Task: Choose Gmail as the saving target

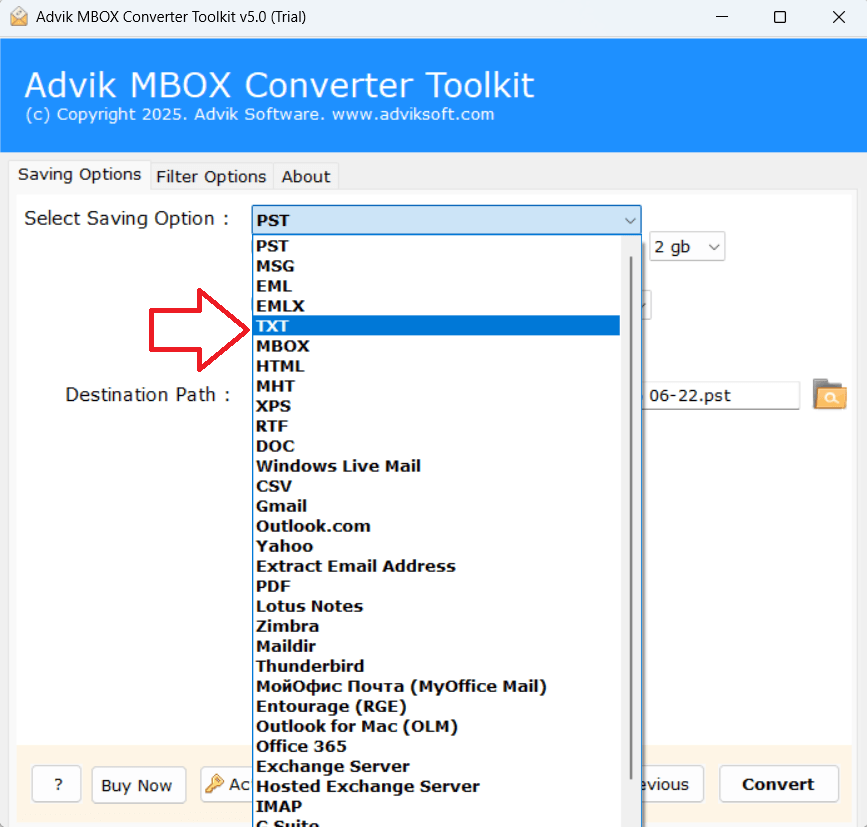Action: click(x=436, y=506)
